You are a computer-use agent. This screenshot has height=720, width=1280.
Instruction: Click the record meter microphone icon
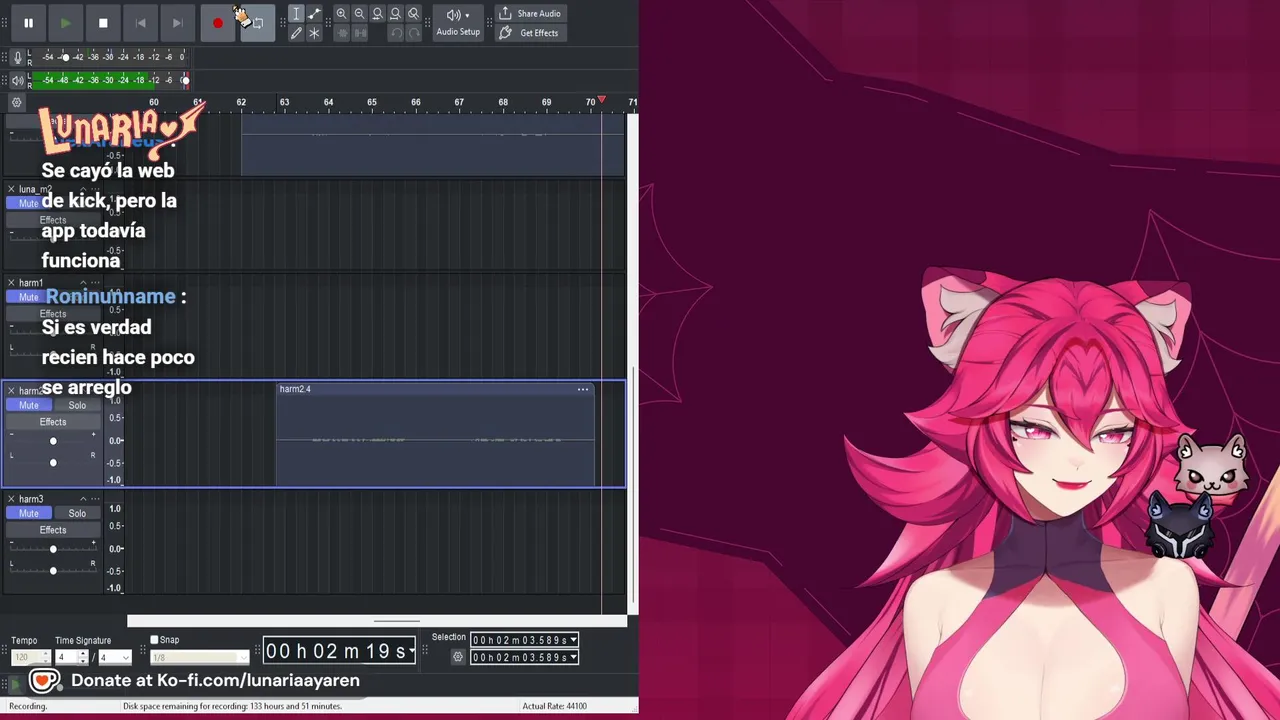click(x=17, y=58)
